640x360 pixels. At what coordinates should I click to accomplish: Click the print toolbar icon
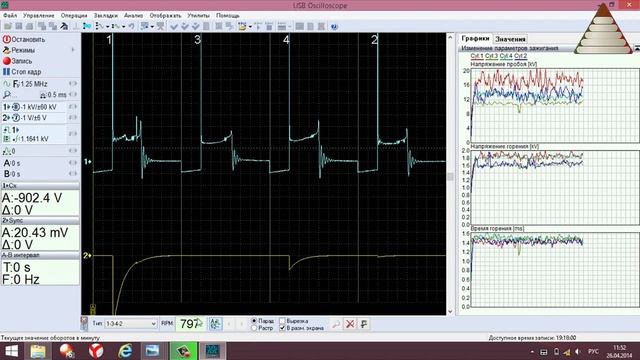pyautogui.click(x=29, y=27)
